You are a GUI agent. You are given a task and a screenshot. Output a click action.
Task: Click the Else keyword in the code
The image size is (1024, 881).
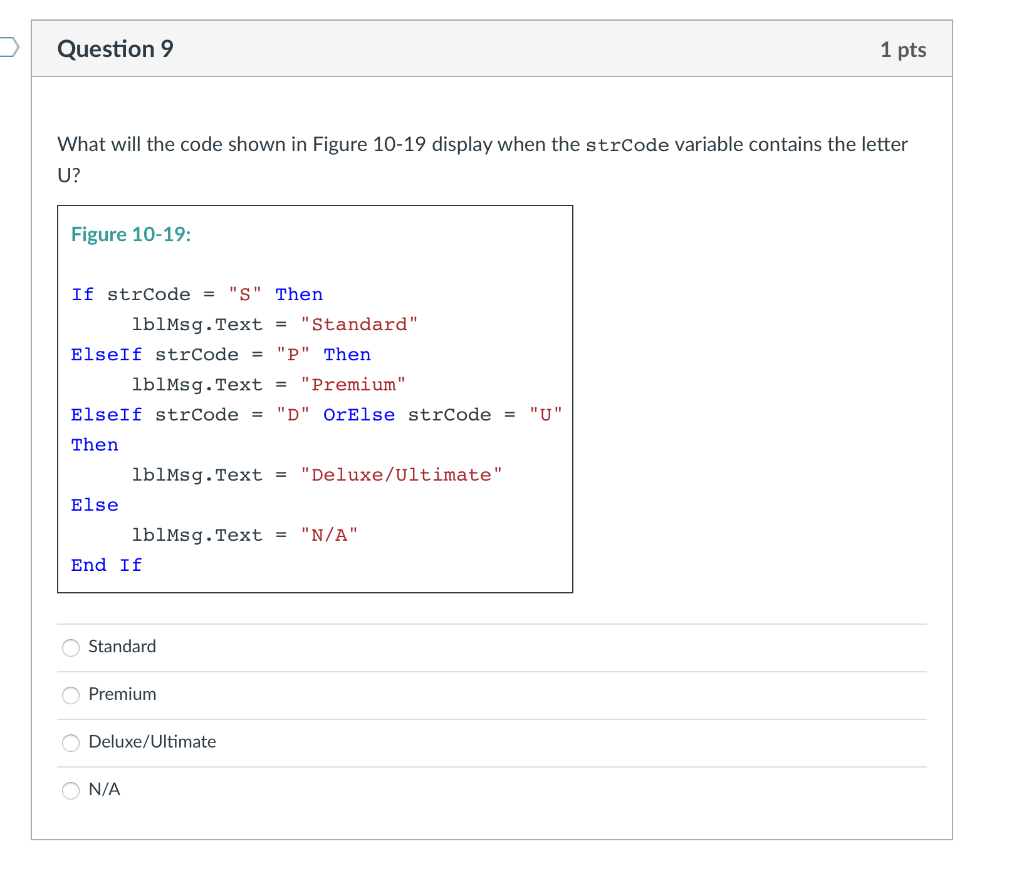94,504
